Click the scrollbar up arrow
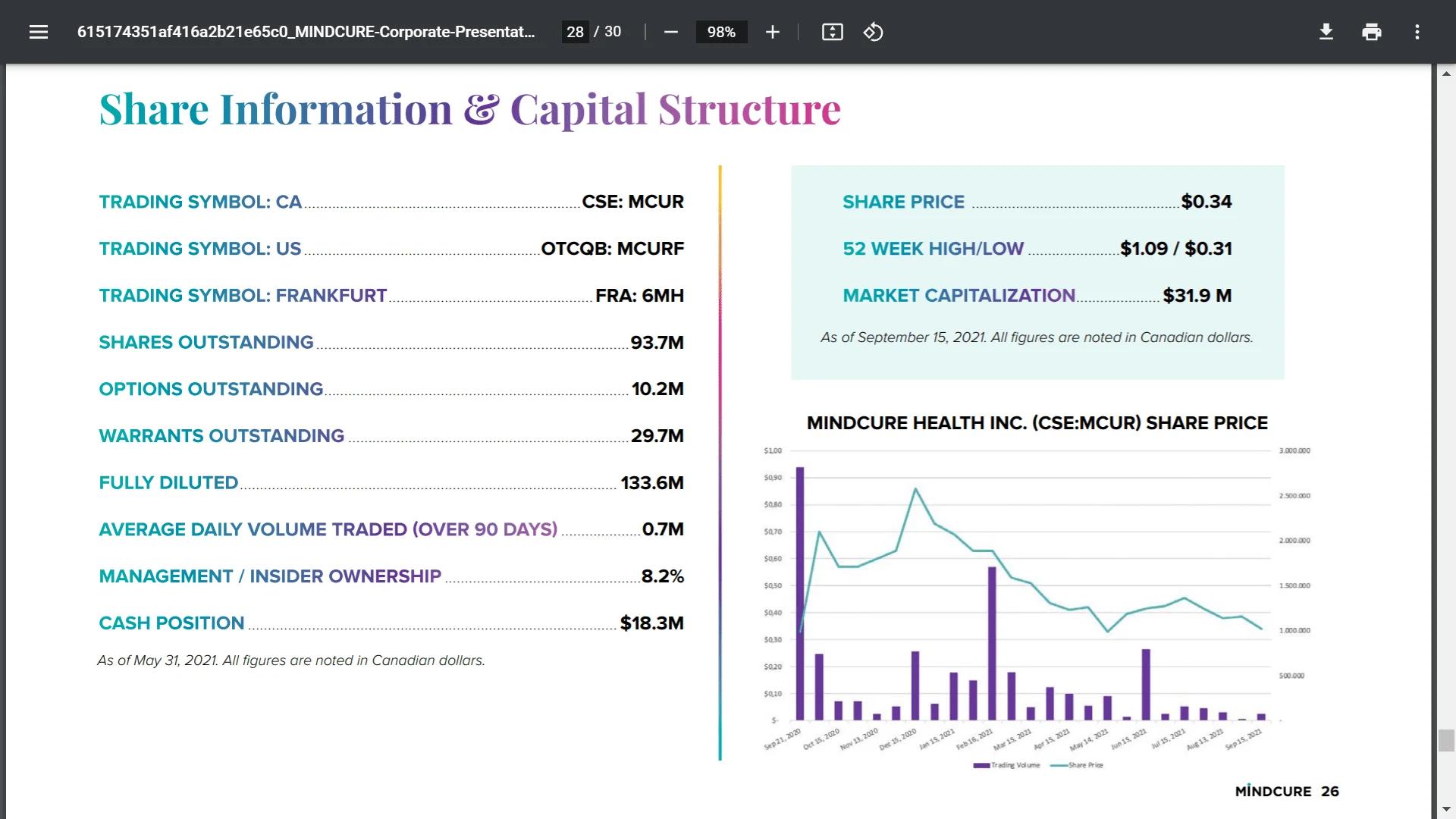The width and height of the screenshot is (1456, 819). (1446, 74)
